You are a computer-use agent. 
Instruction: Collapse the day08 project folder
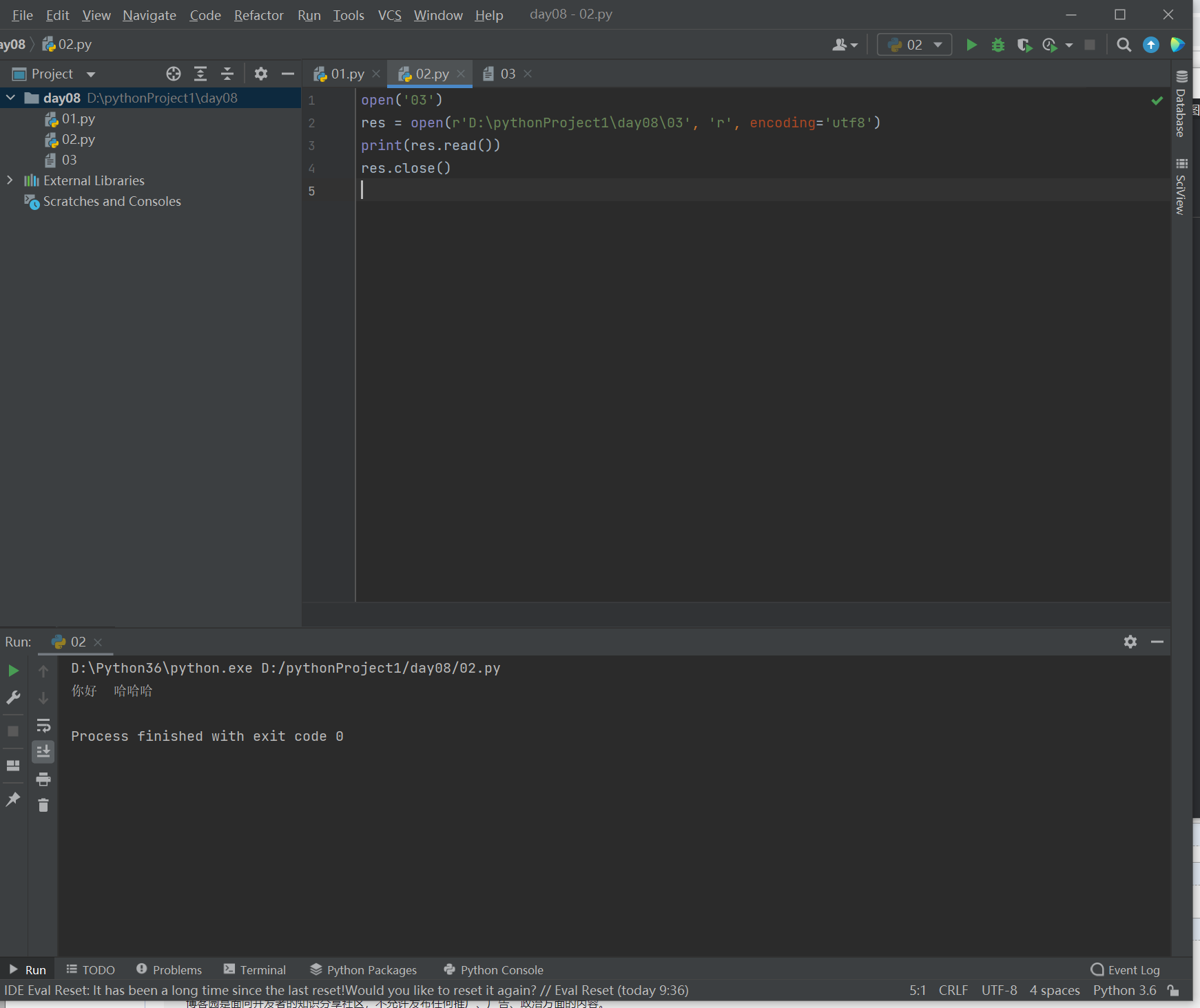[10, 98]
